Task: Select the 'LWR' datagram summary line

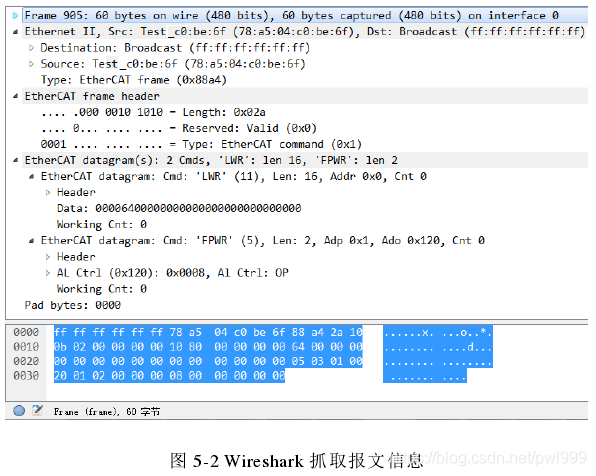Action: (234, 176)
